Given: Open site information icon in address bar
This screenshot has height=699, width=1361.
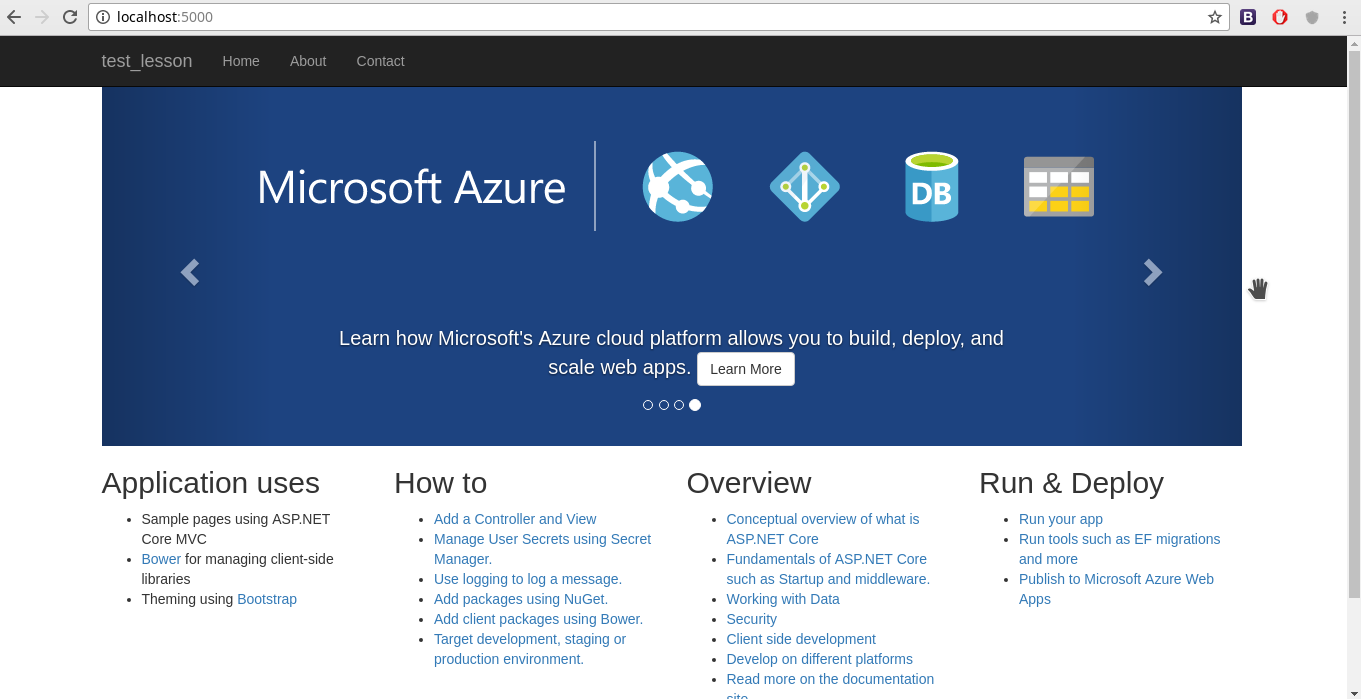Looking at the screenshot, I should pyautogui.click(x=103, y=17).
